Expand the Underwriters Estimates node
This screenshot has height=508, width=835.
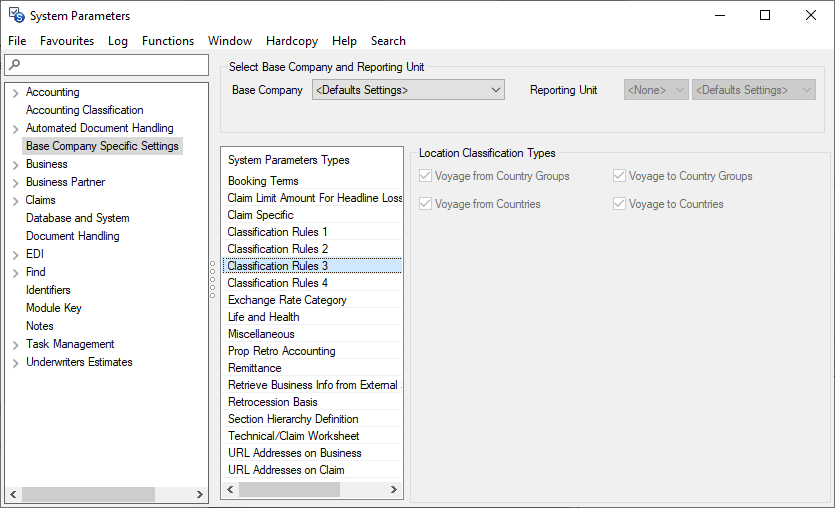[15, 363]
